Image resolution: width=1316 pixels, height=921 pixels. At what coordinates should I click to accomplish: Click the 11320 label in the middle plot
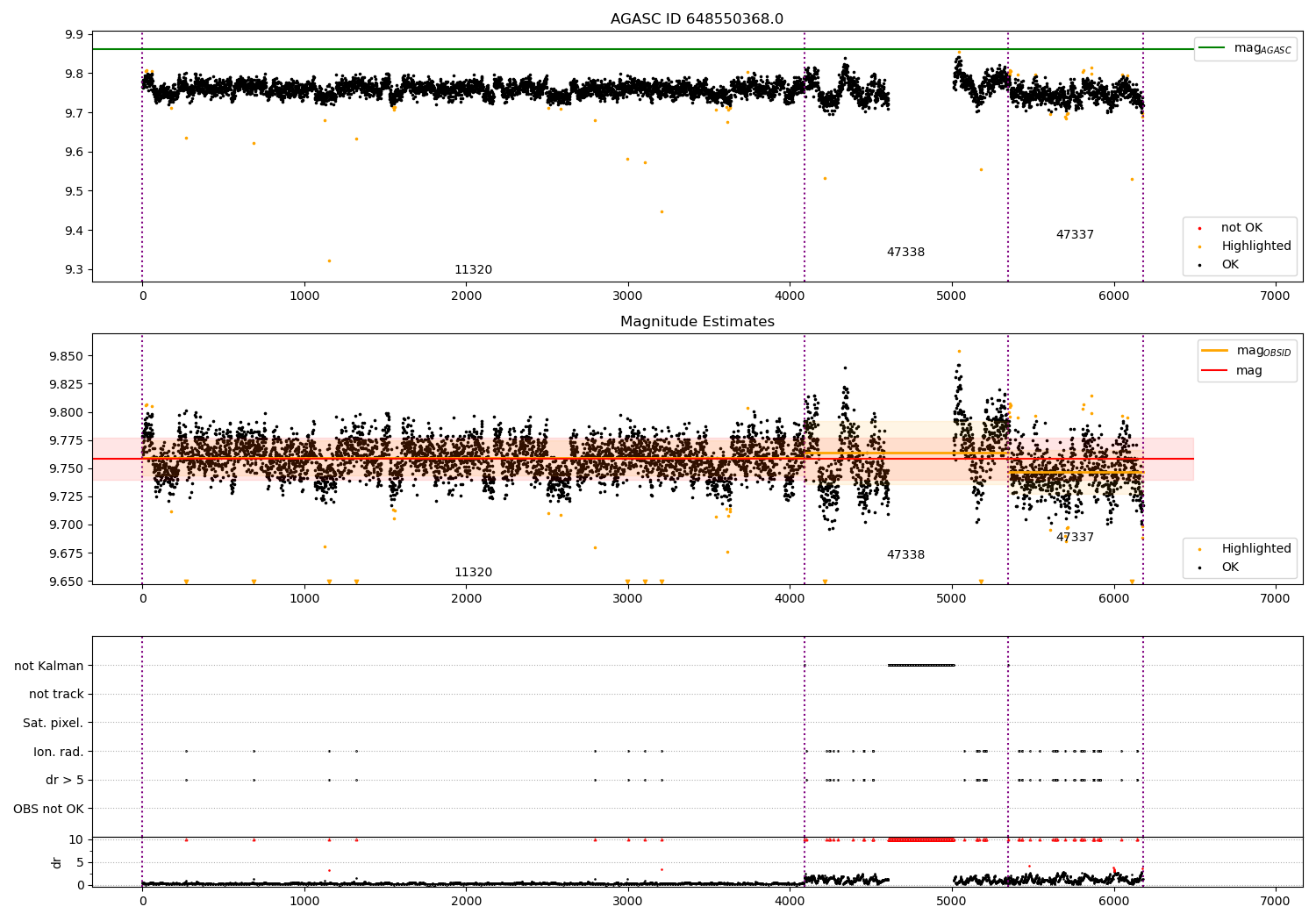[x=473, y=573]
